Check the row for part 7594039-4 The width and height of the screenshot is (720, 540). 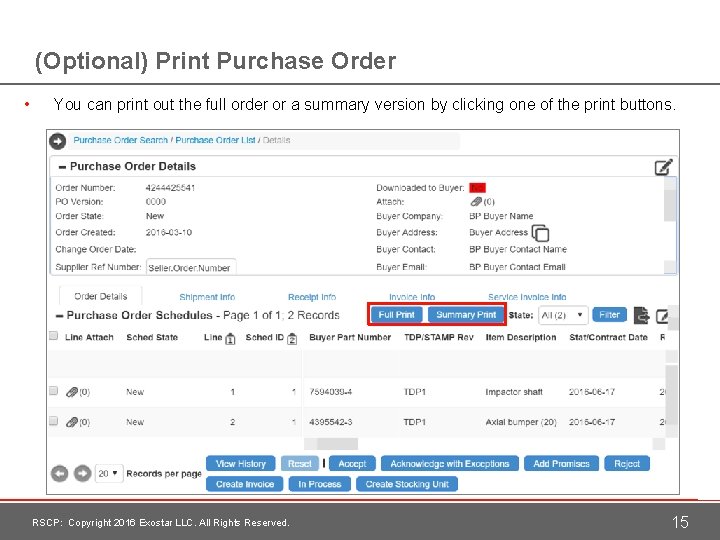click(53, 391)
